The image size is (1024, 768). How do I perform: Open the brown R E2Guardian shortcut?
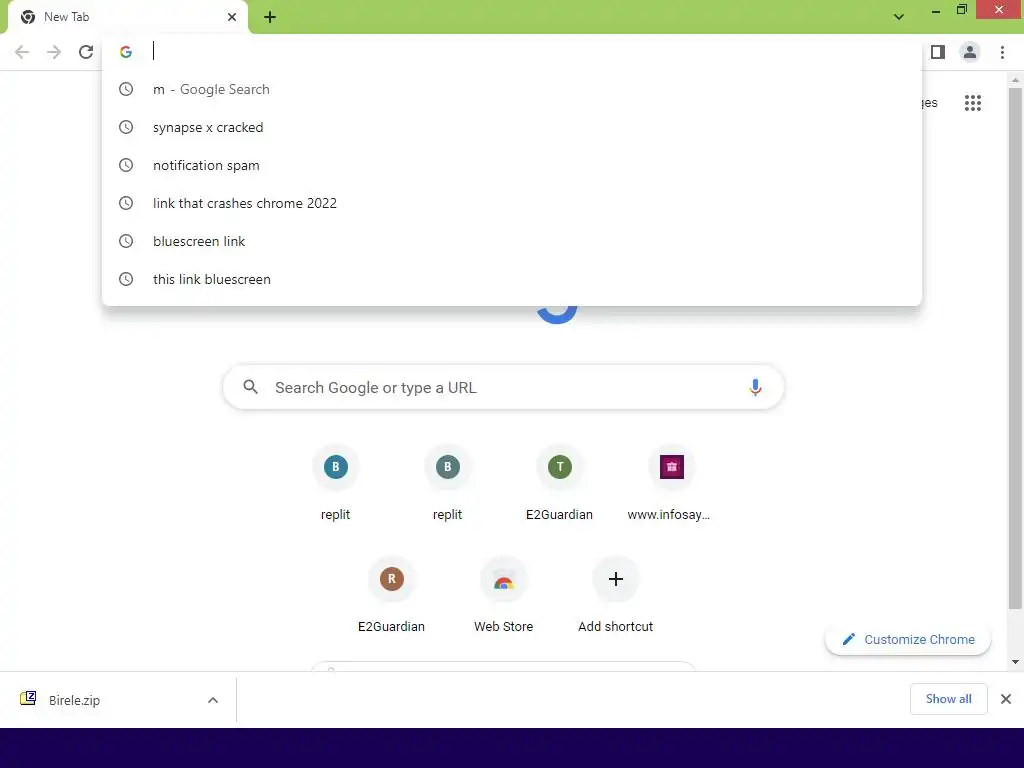point(391,595)
